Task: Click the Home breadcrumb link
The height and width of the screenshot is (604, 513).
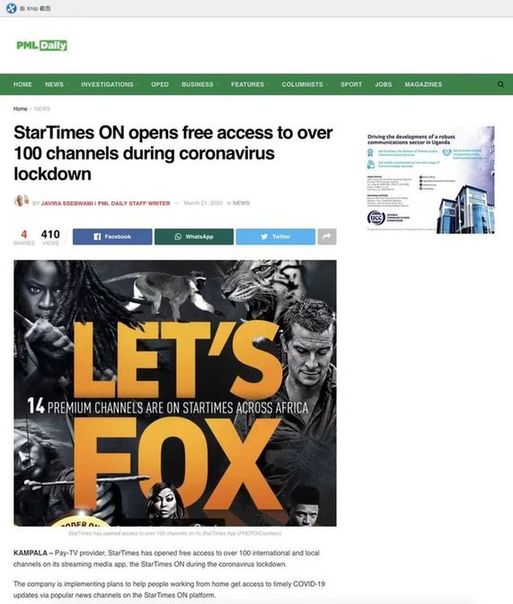Action: click(x=20, y=109)
